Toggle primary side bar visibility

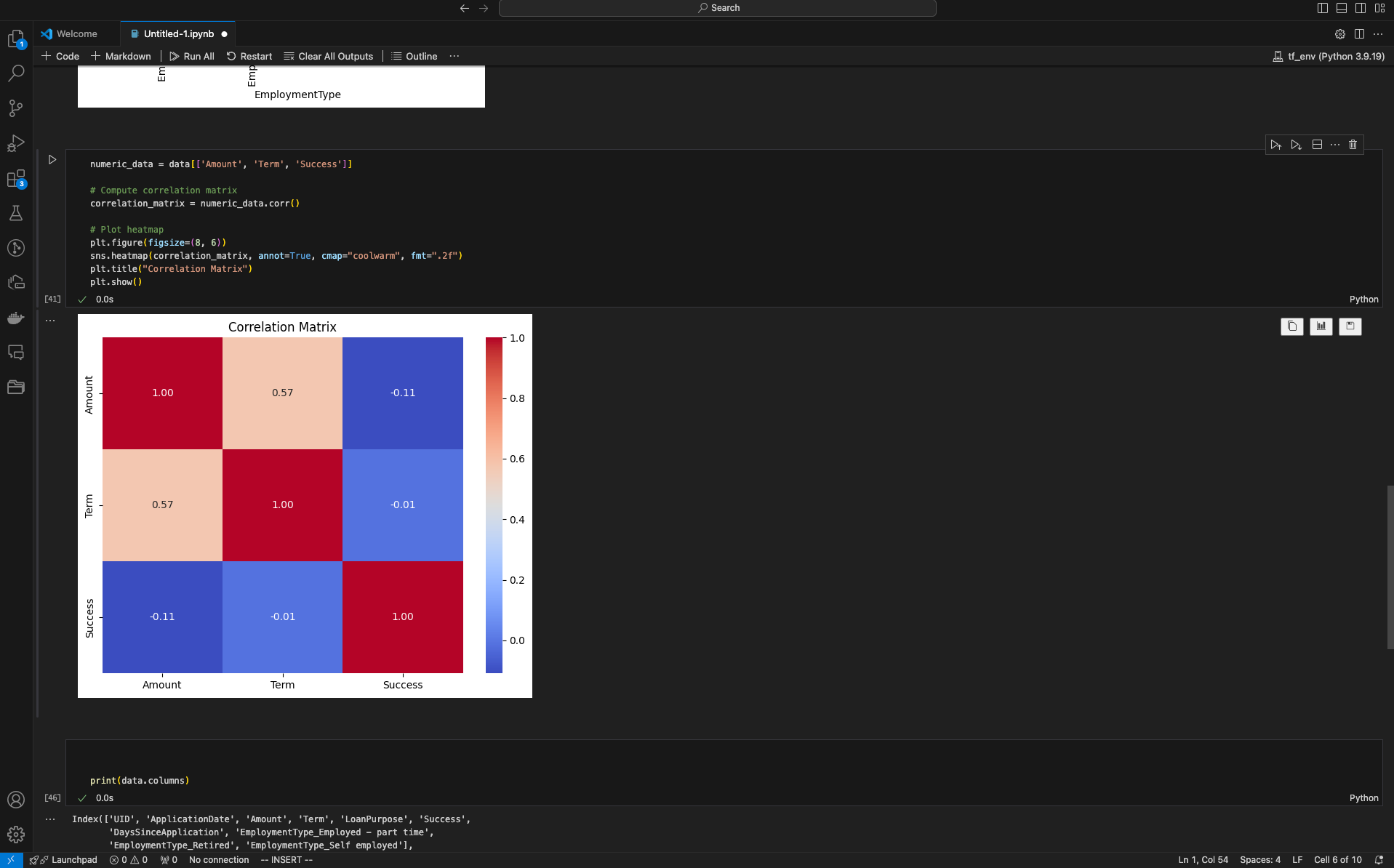(x=1323, y=8)
